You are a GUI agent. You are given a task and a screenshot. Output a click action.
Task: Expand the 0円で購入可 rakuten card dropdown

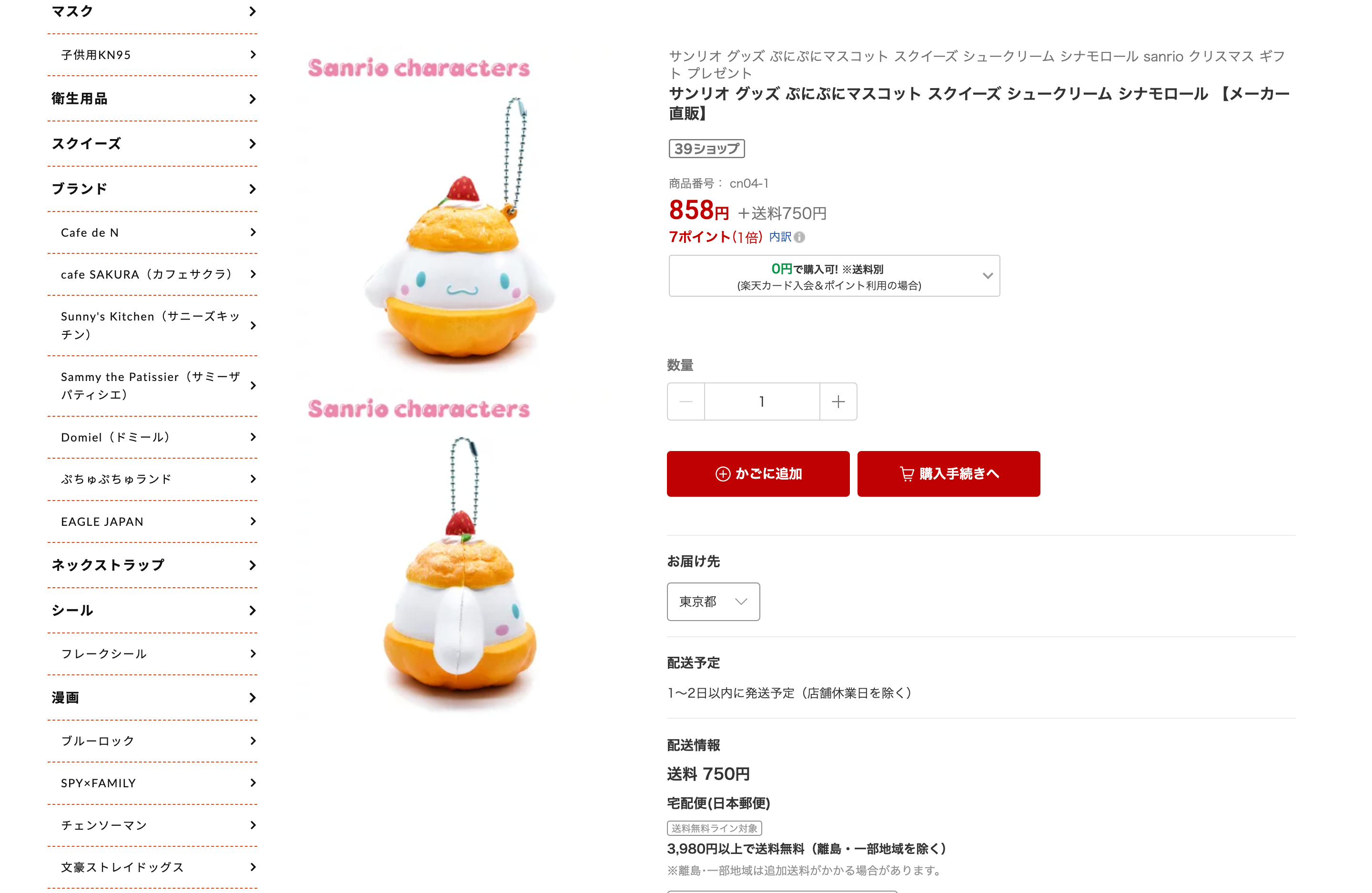pos(834,276)
